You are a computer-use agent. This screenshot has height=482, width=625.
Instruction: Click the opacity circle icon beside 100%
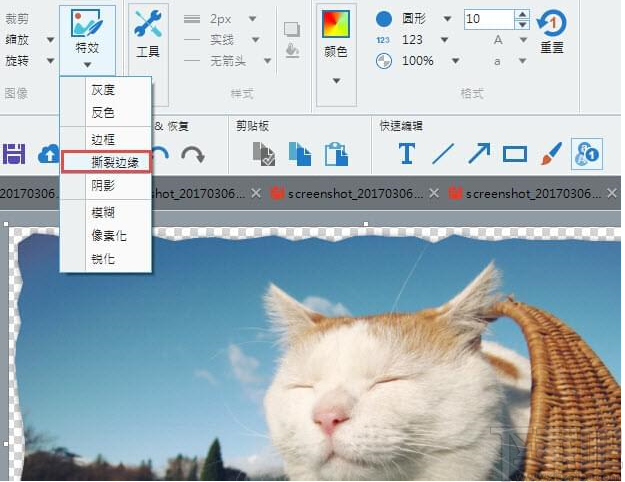384,61
